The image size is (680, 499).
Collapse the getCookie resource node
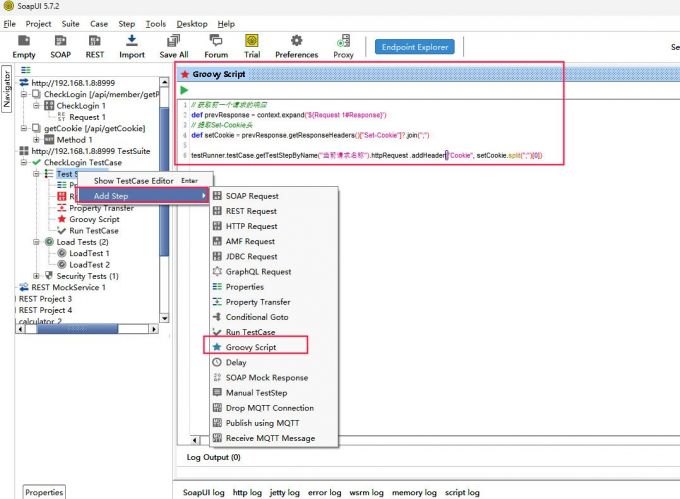click(24, 128)
